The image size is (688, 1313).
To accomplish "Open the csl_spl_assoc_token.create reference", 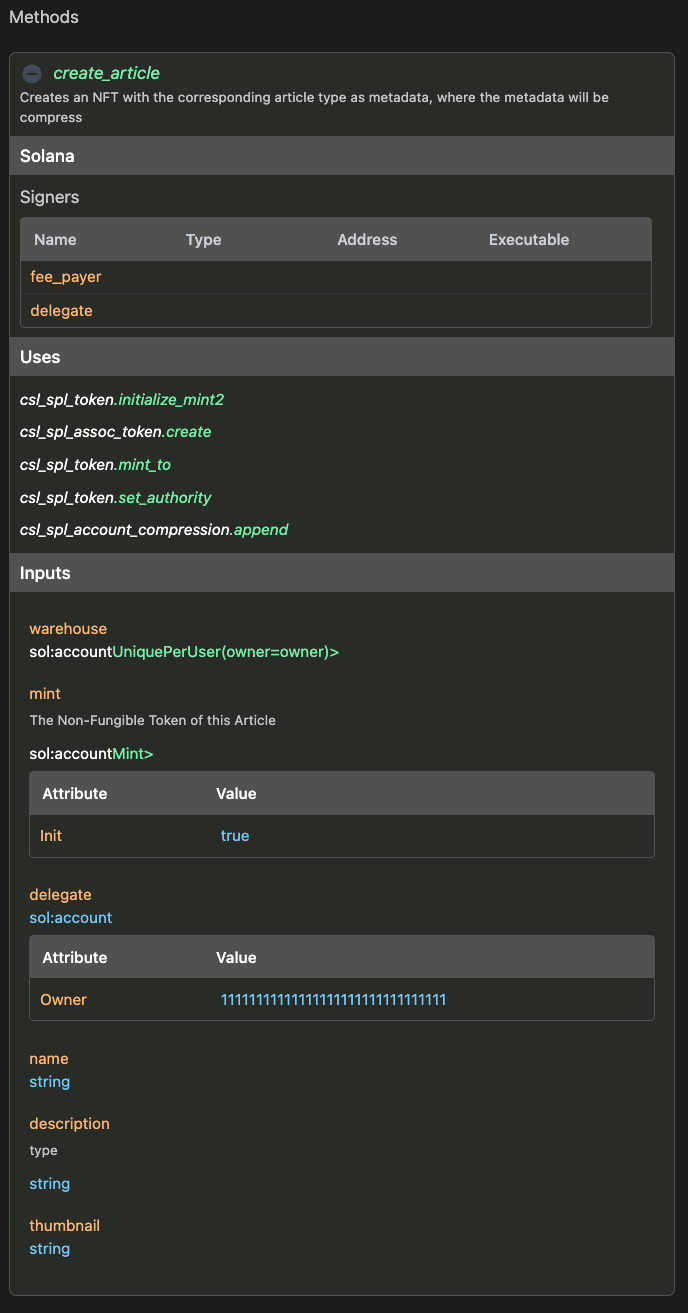I will [115, 432].
